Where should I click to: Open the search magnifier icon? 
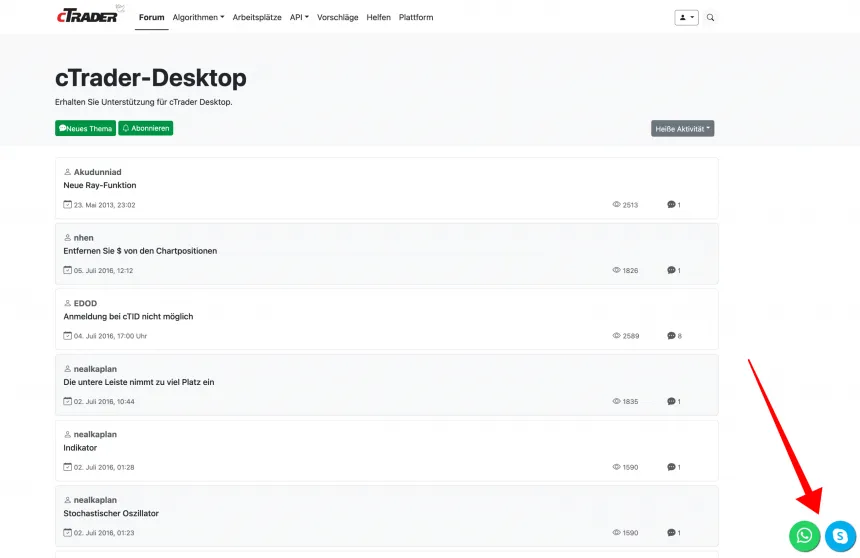pos(710,18)
